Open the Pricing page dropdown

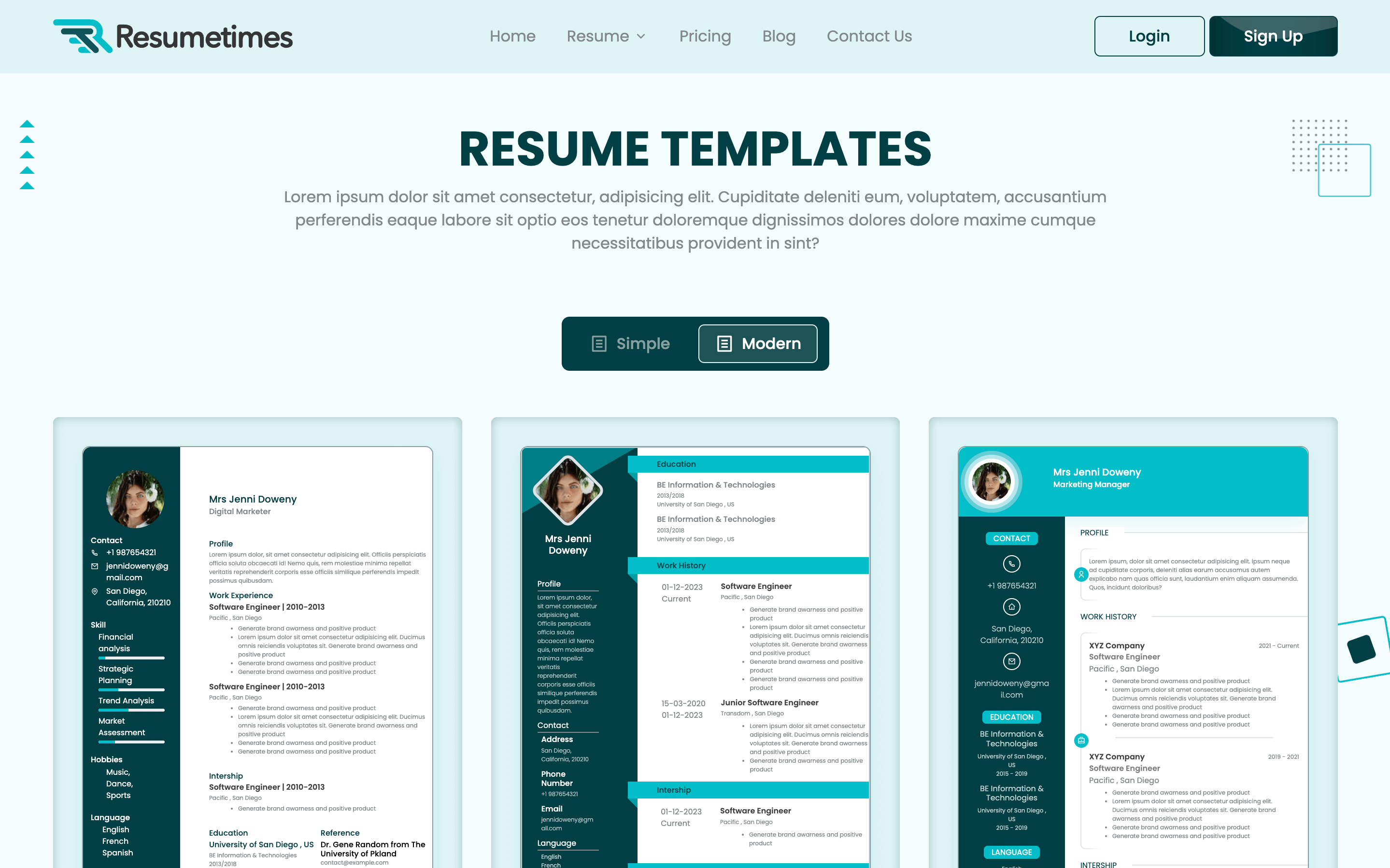(x=705, y=36)
